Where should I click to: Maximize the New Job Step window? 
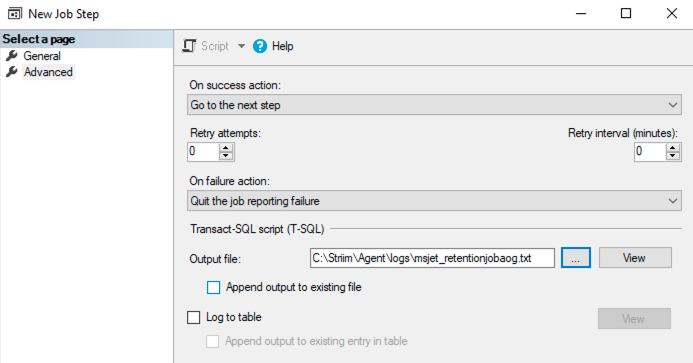pyautogui.click(x=626, y=14)
